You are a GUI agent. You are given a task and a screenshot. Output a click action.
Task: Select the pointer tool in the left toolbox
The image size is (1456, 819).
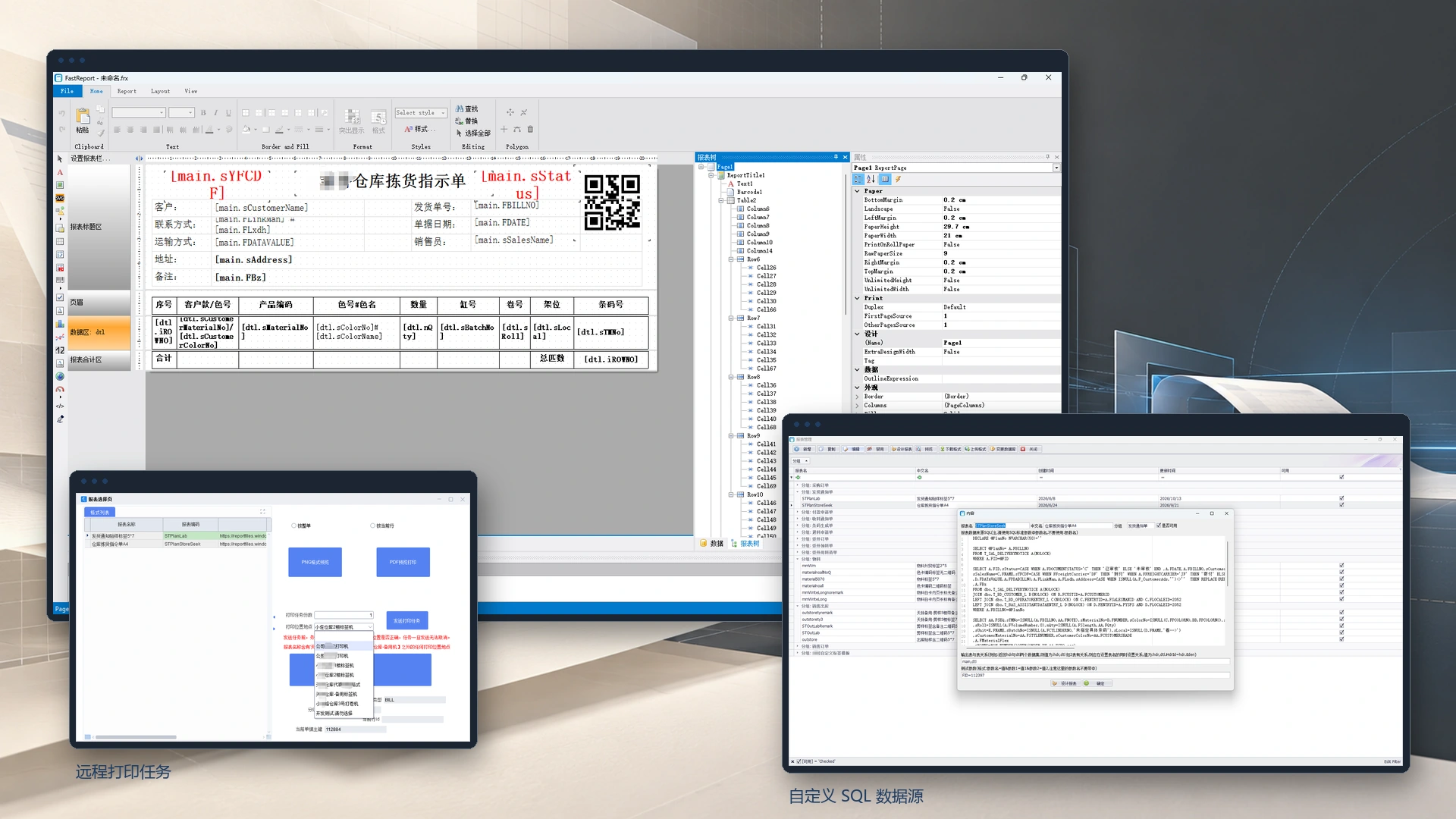click(x=60, y=159)
